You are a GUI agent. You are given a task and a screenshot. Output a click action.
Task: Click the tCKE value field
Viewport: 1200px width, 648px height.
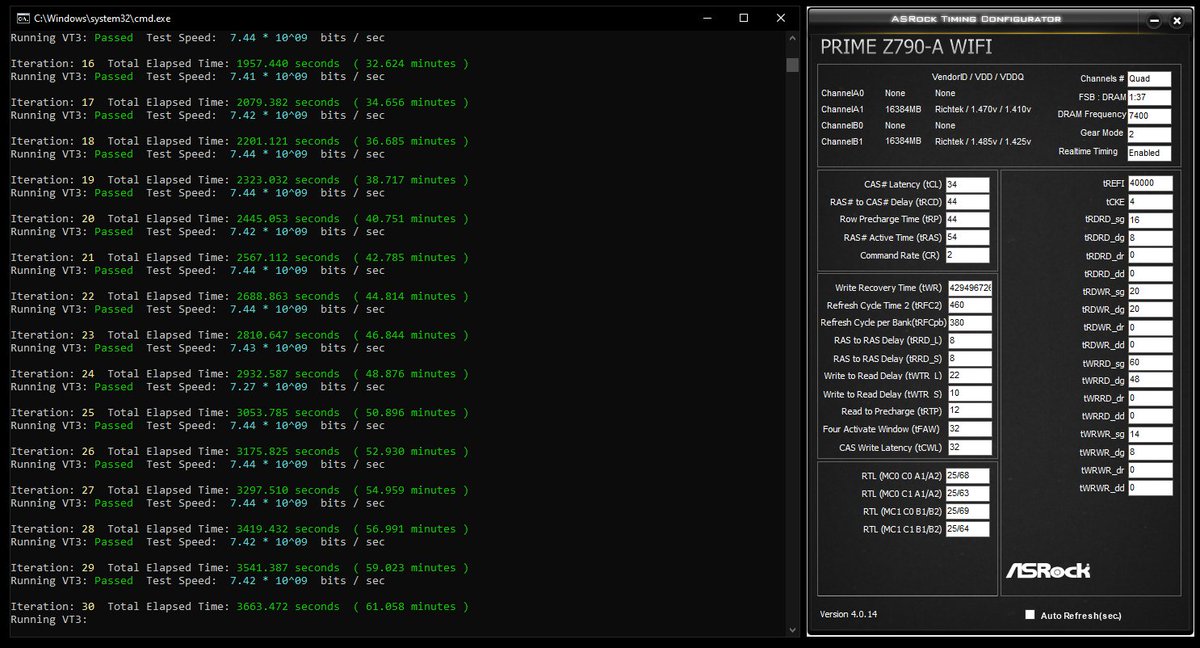(1150, 202)
